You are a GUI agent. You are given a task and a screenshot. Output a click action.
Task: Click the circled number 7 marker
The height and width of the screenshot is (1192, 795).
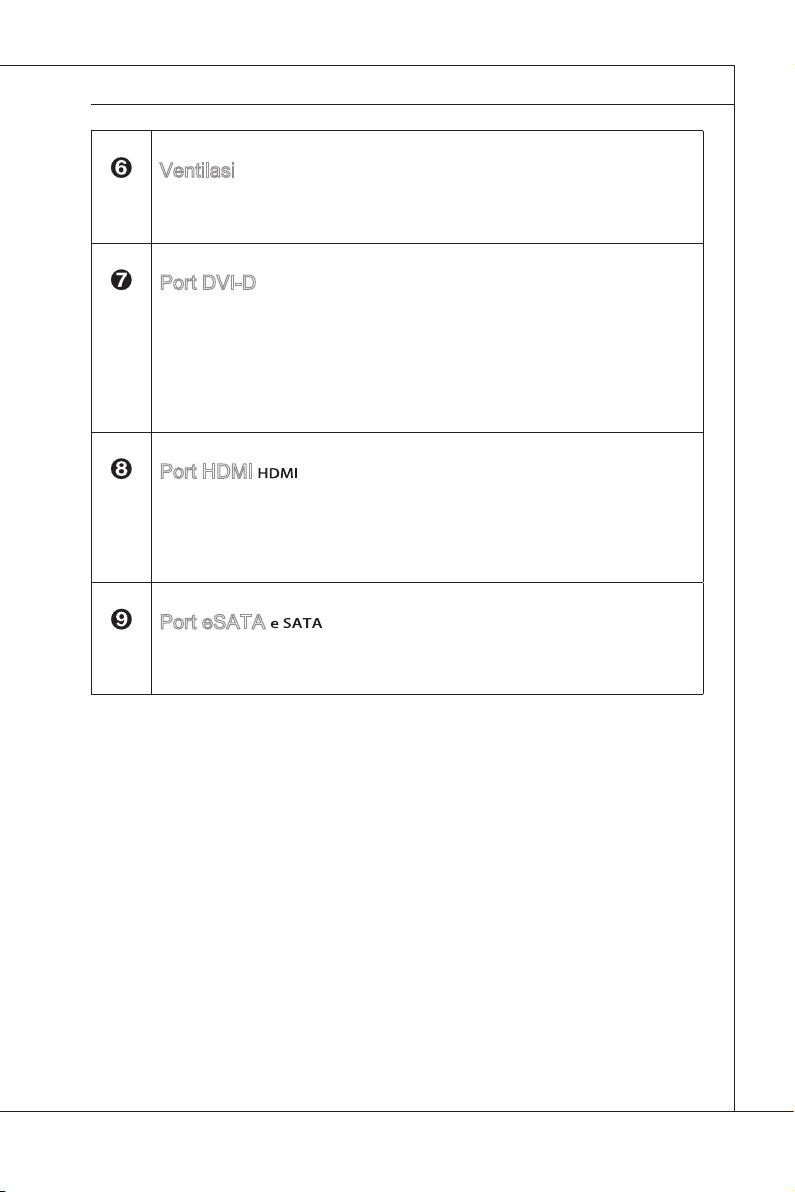(x=121, y=280)
